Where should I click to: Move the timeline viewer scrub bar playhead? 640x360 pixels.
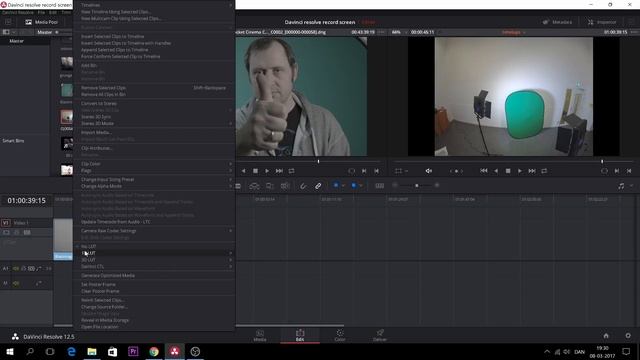[x=602, y=162]
